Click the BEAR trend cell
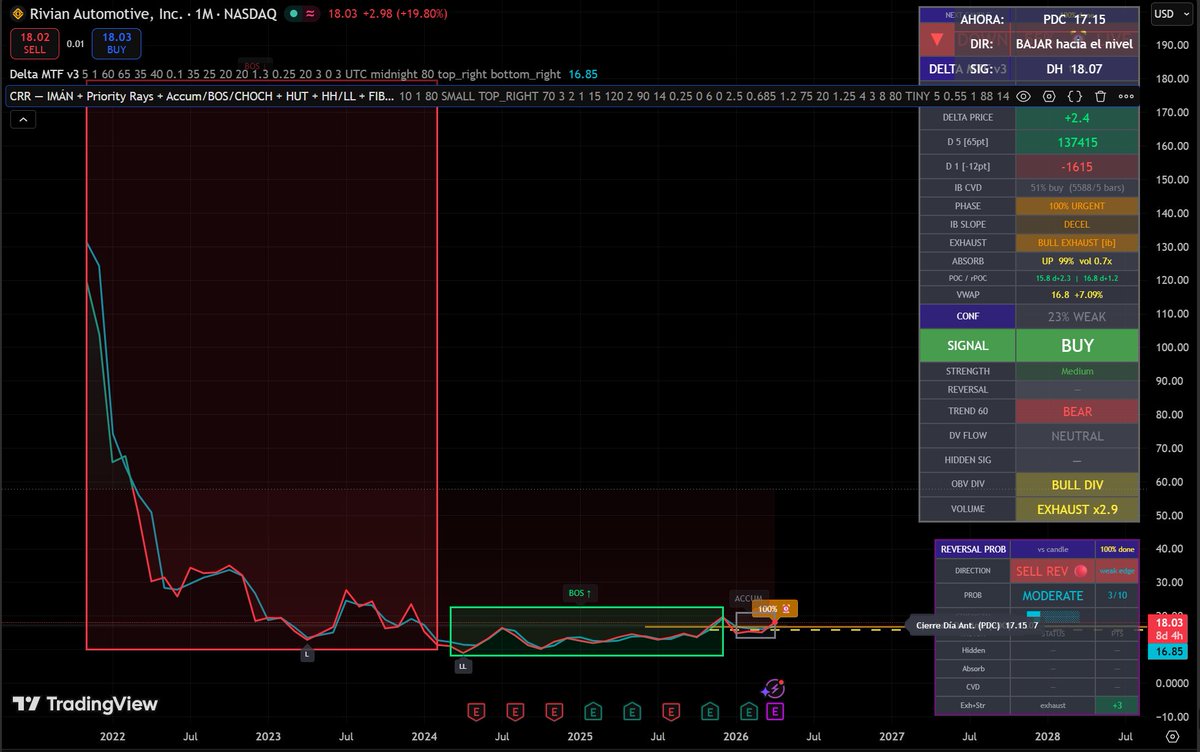Screen dimensions: 1200x752 pyautogui.click(x=1076, y=411)
